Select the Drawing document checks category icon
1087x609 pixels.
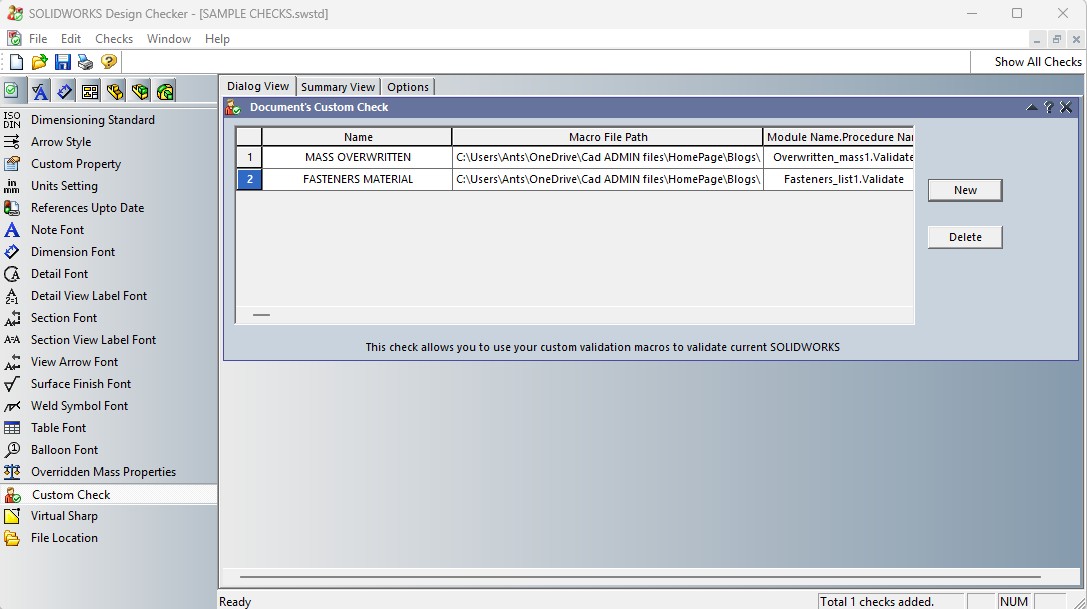[x=90, y=92]
